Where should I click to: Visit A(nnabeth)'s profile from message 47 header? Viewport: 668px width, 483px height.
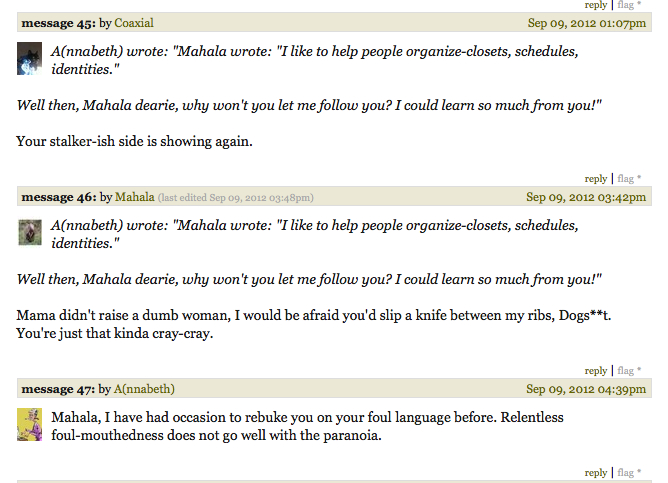point(144,389)
